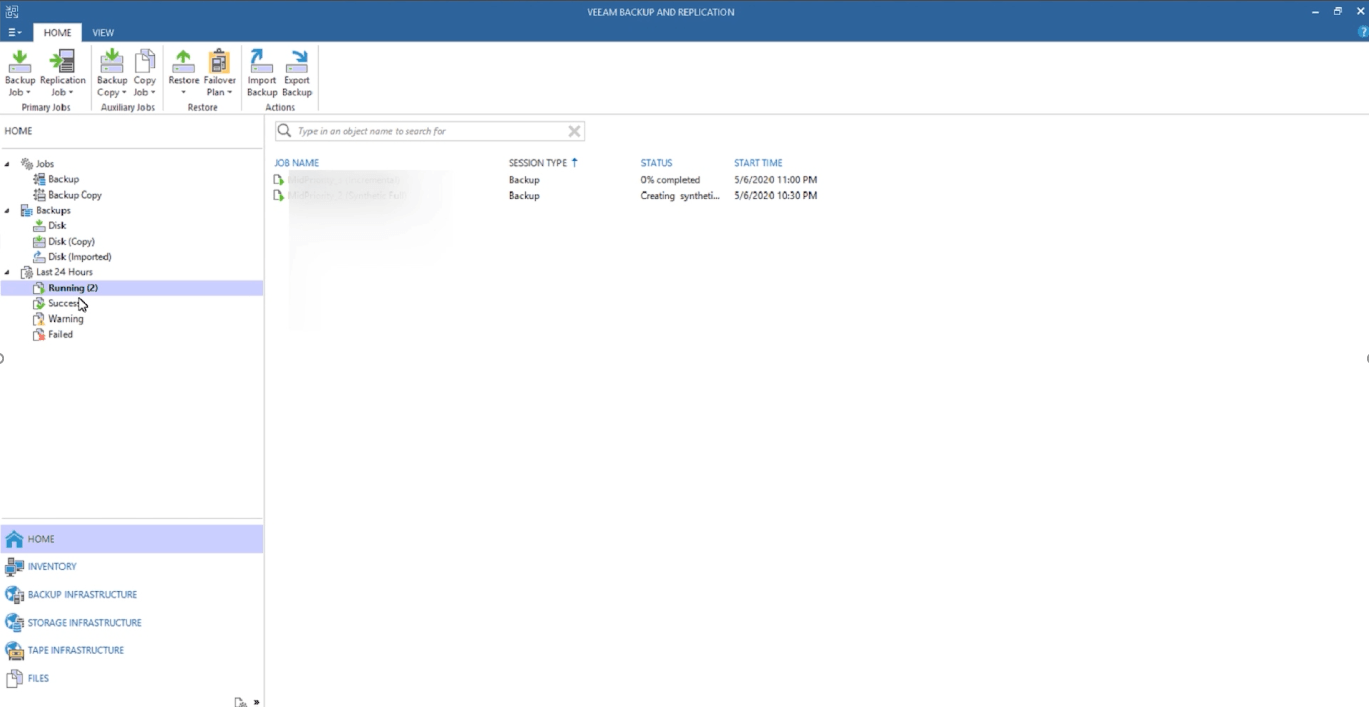1369x707 pixels.
Task: Select Backup Copy under Jobs
Action: [x=67, y=195]
